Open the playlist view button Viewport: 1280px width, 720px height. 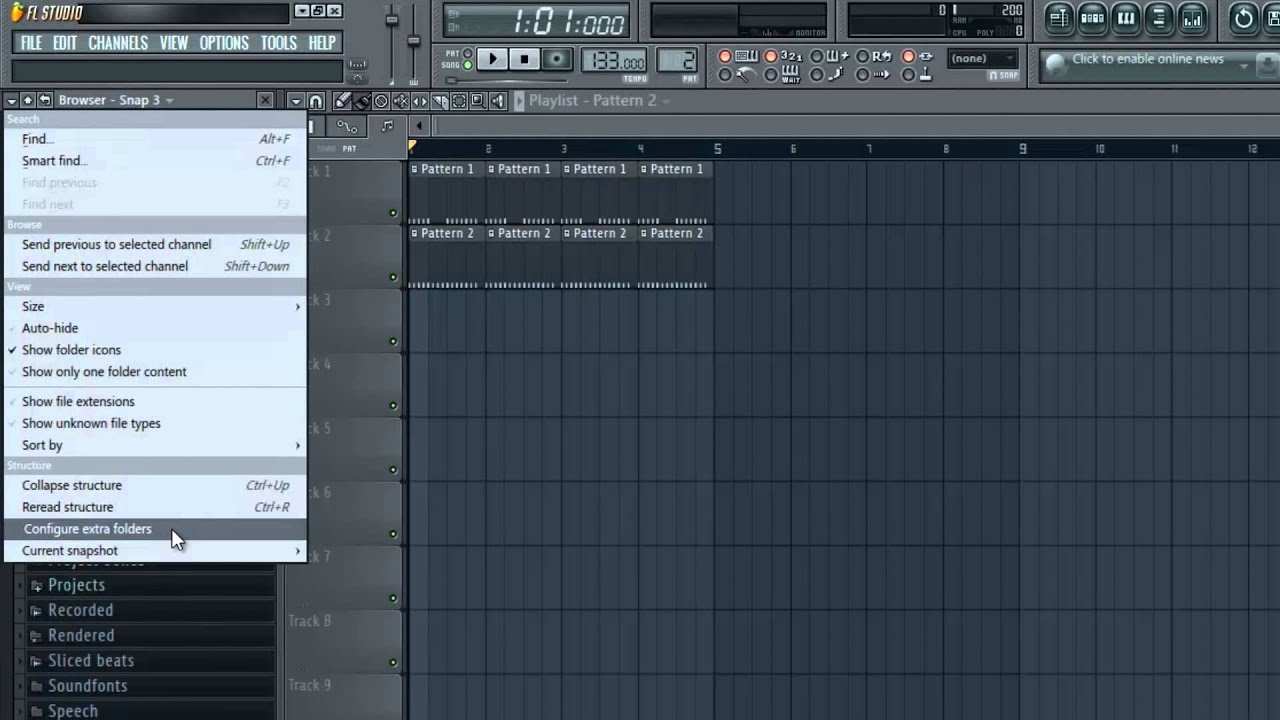[x=1058, y=17]
